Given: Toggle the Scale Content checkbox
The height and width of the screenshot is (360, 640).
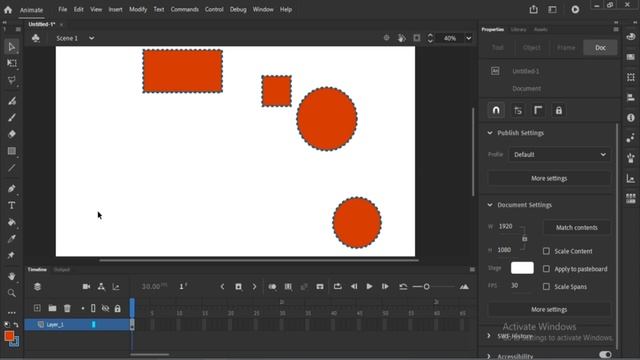Looking at the screenshot, I should (x=546, y=251).
